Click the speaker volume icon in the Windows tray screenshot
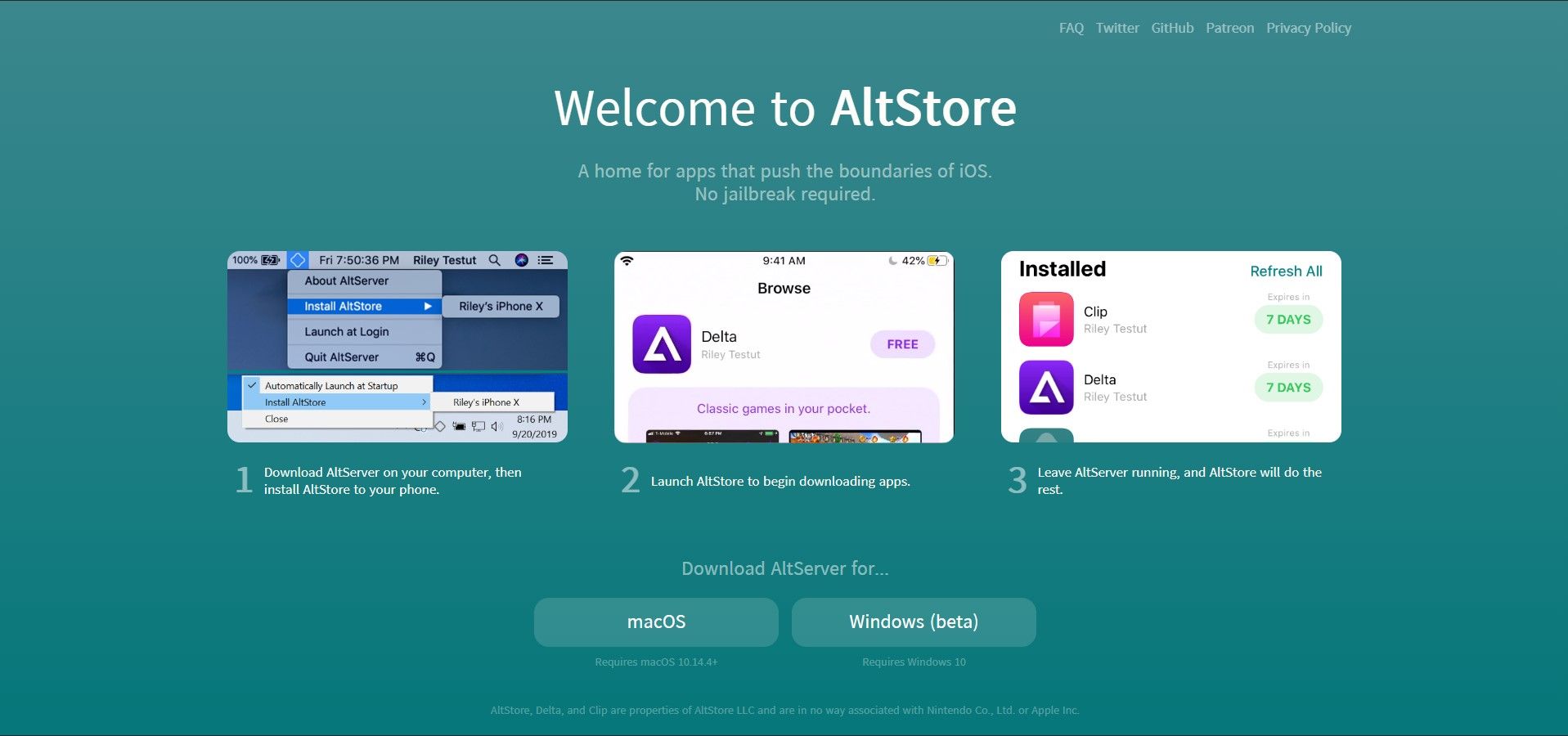 click(496, 426)
